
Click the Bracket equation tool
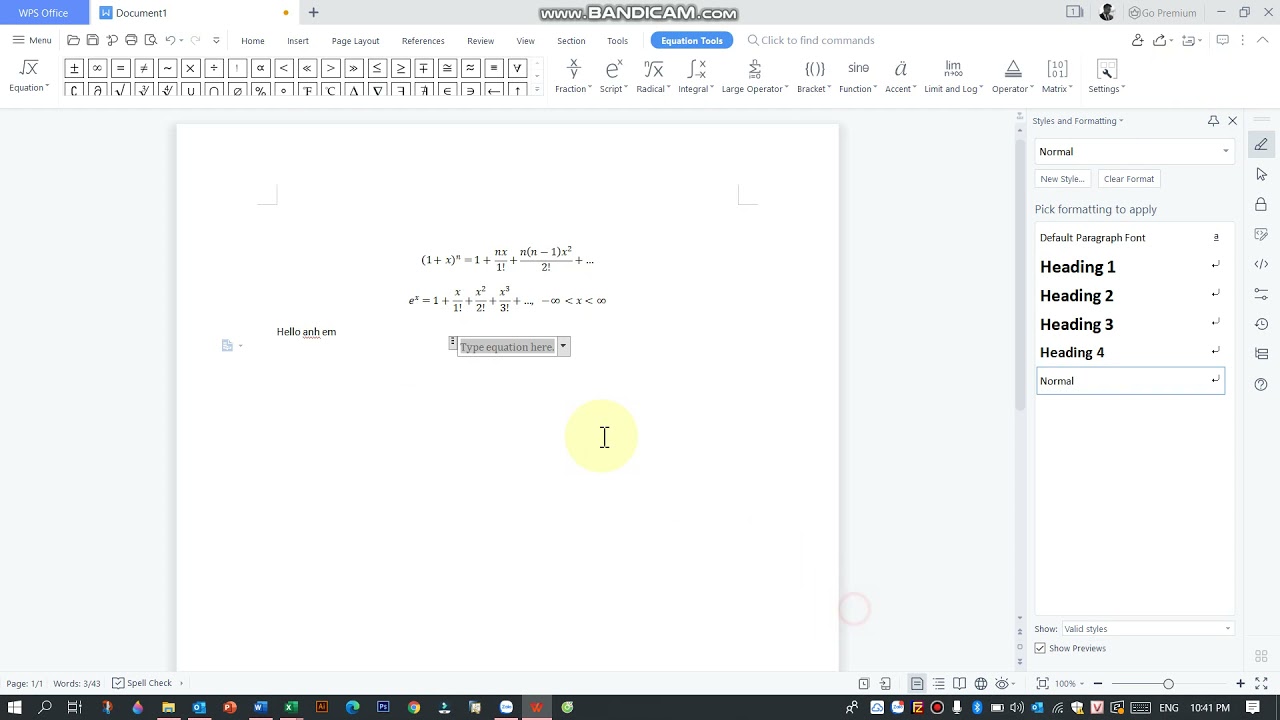pyautogui.click(x=814, y=76)
